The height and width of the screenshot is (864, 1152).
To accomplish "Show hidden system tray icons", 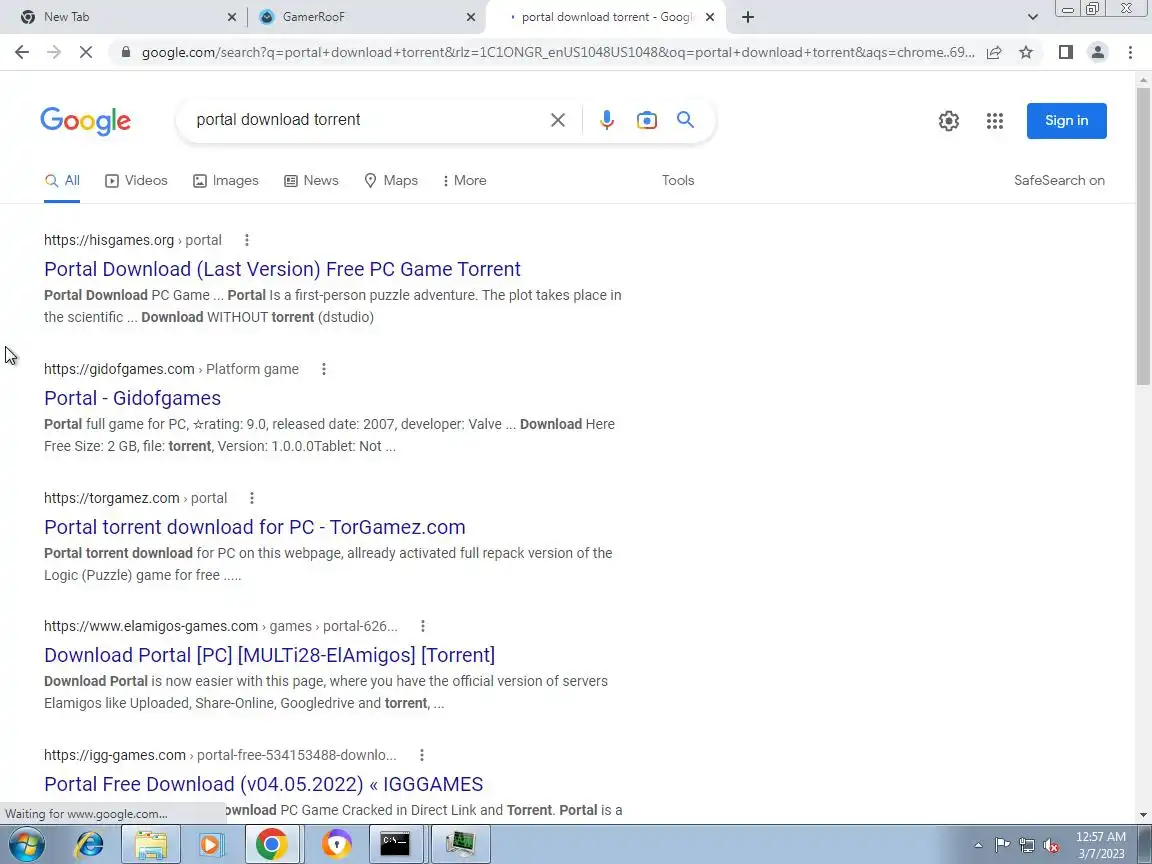I will [x=978, y=846].
